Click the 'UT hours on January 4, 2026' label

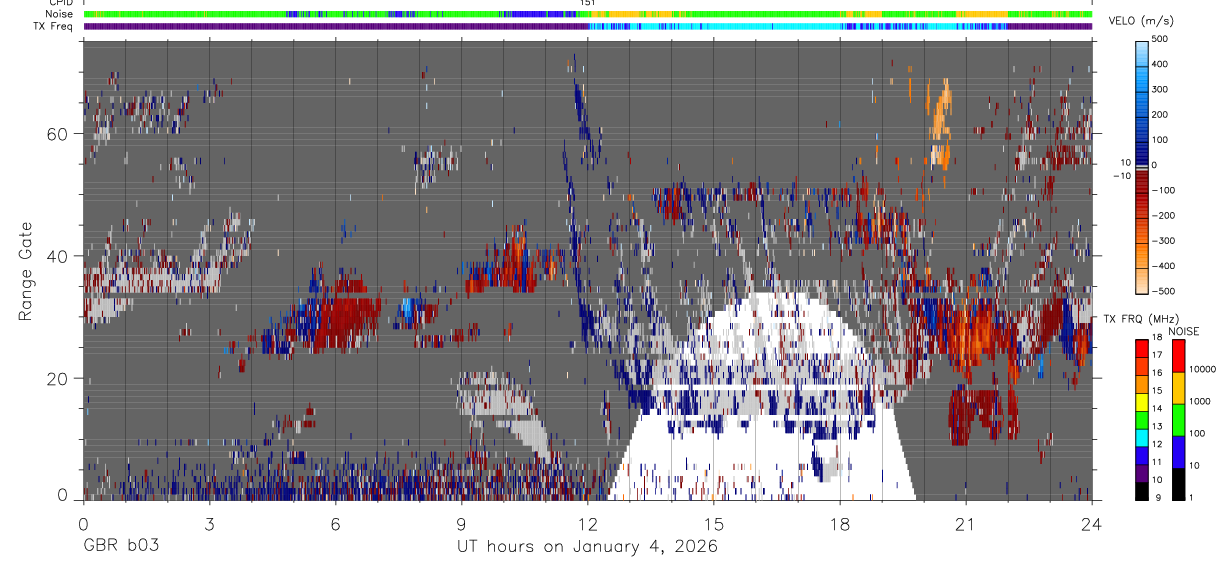pyautogui.click(x=587, y=547)
